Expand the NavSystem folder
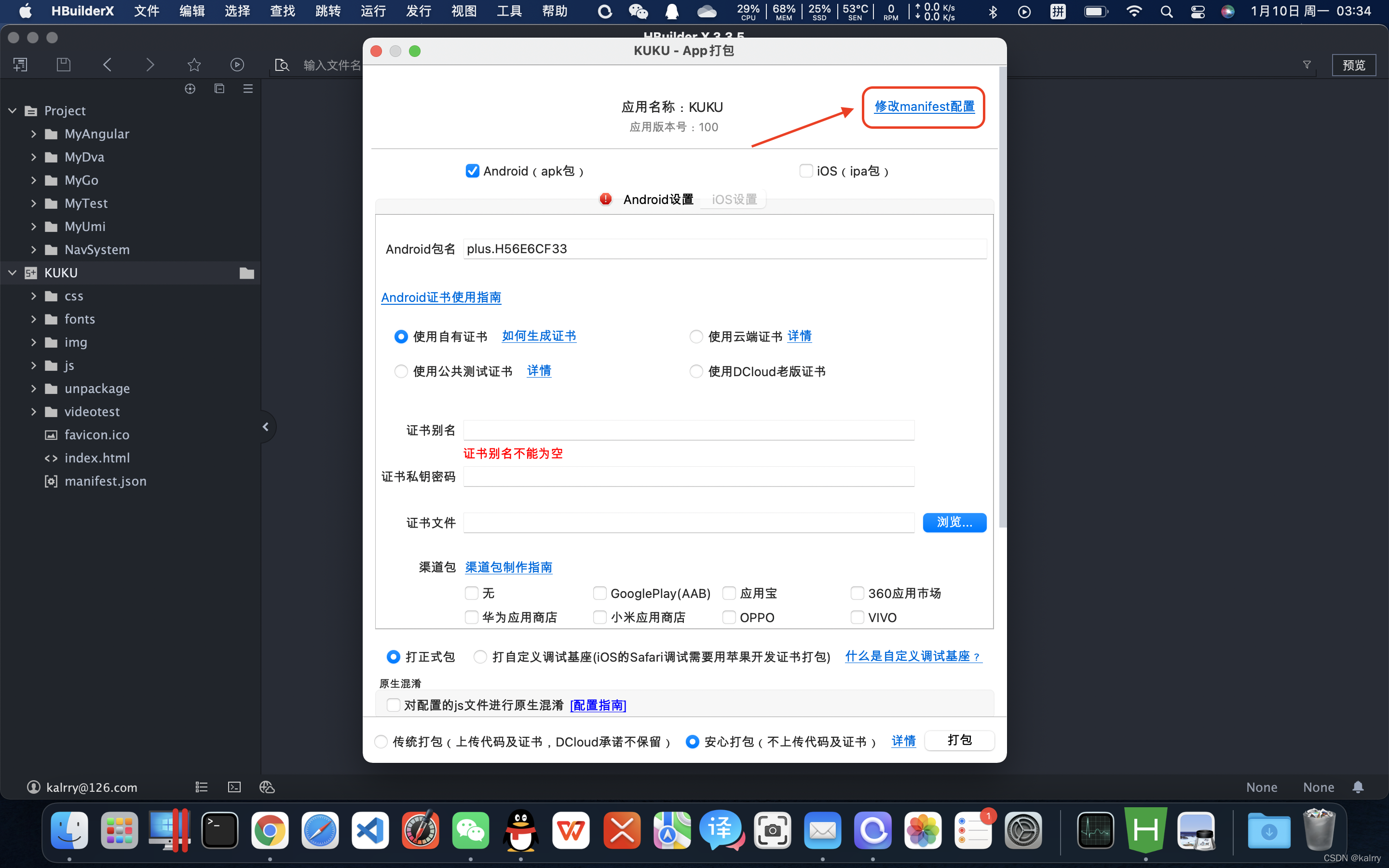 (x=33, y=250)
